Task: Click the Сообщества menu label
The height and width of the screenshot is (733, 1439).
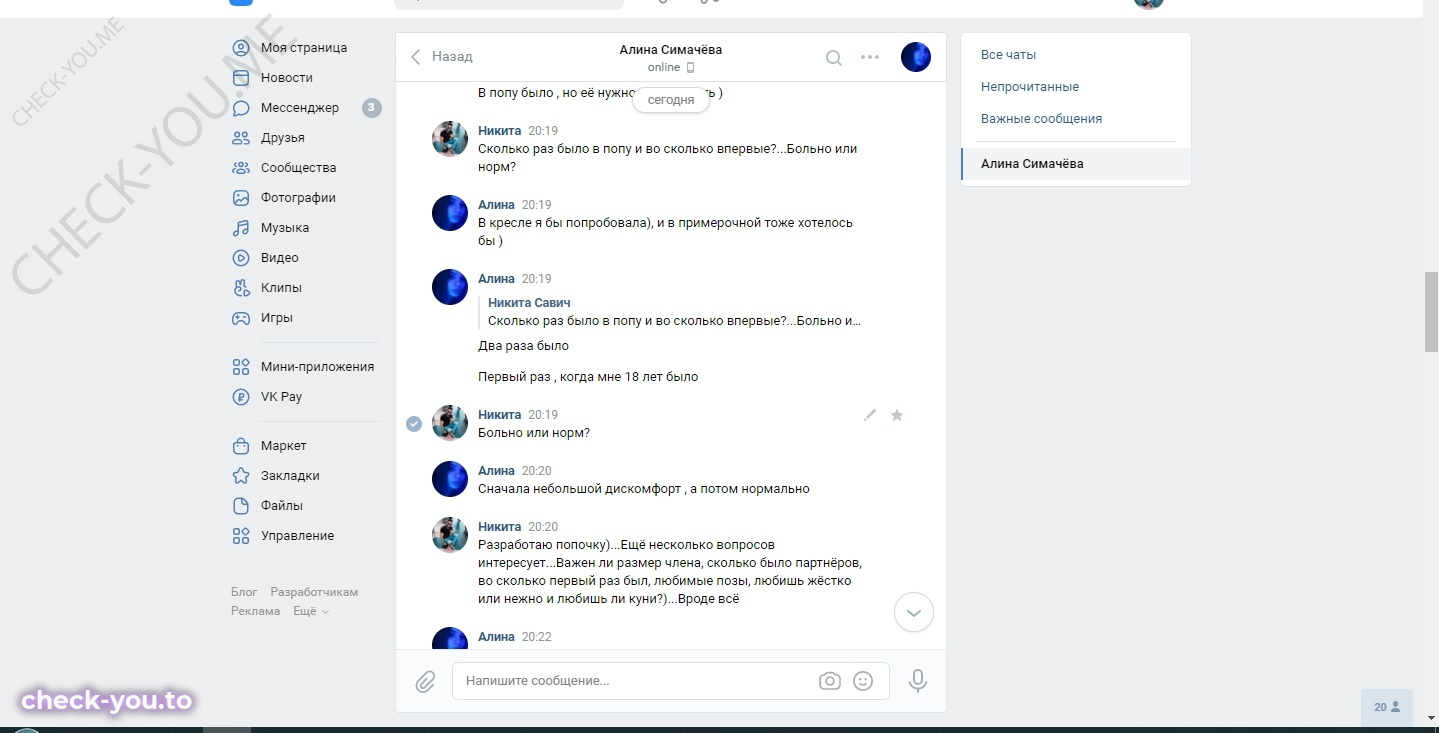Action: [x=298, y=168]
